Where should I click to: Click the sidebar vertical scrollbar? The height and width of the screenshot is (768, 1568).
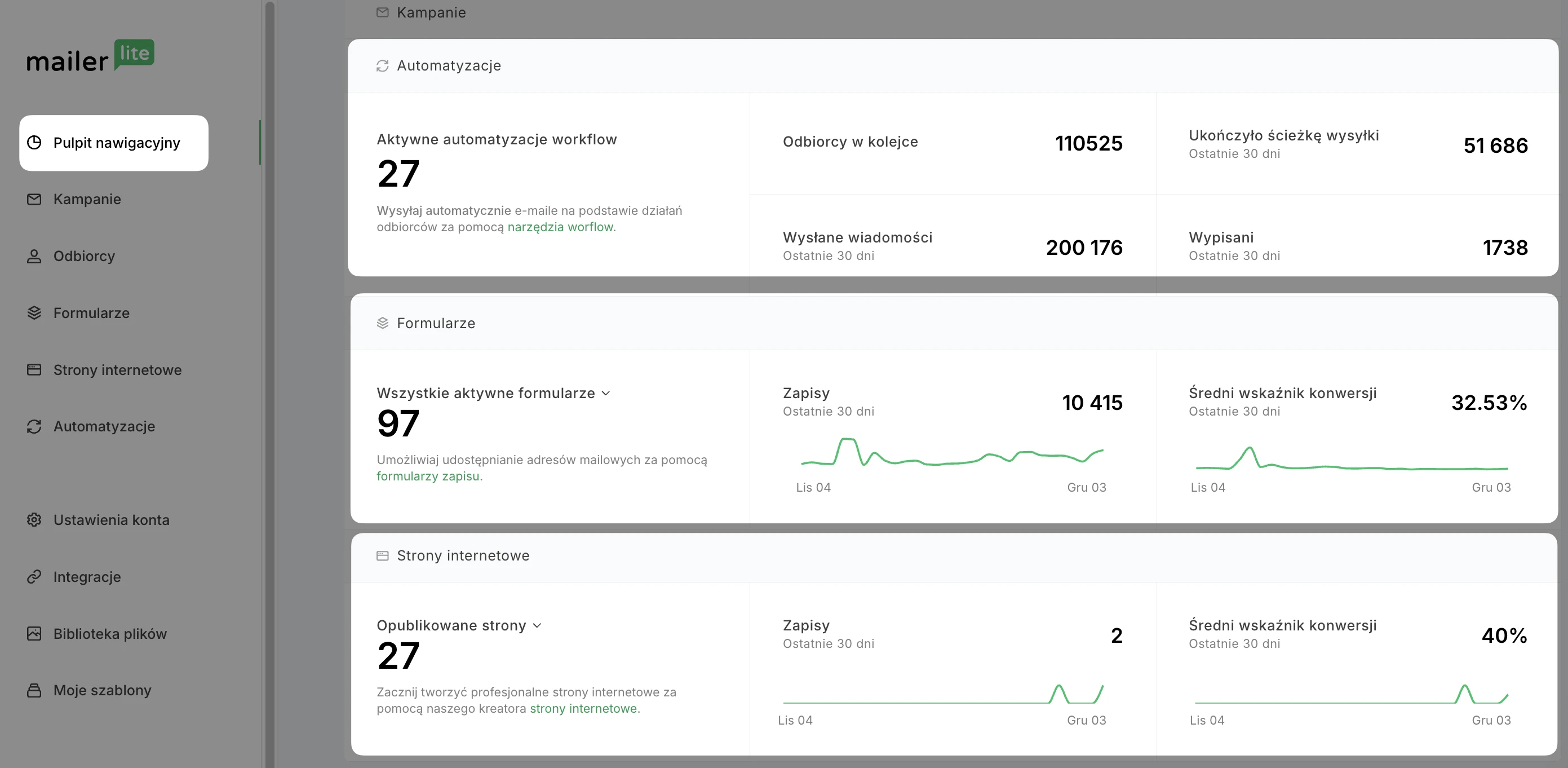(269, 383)
